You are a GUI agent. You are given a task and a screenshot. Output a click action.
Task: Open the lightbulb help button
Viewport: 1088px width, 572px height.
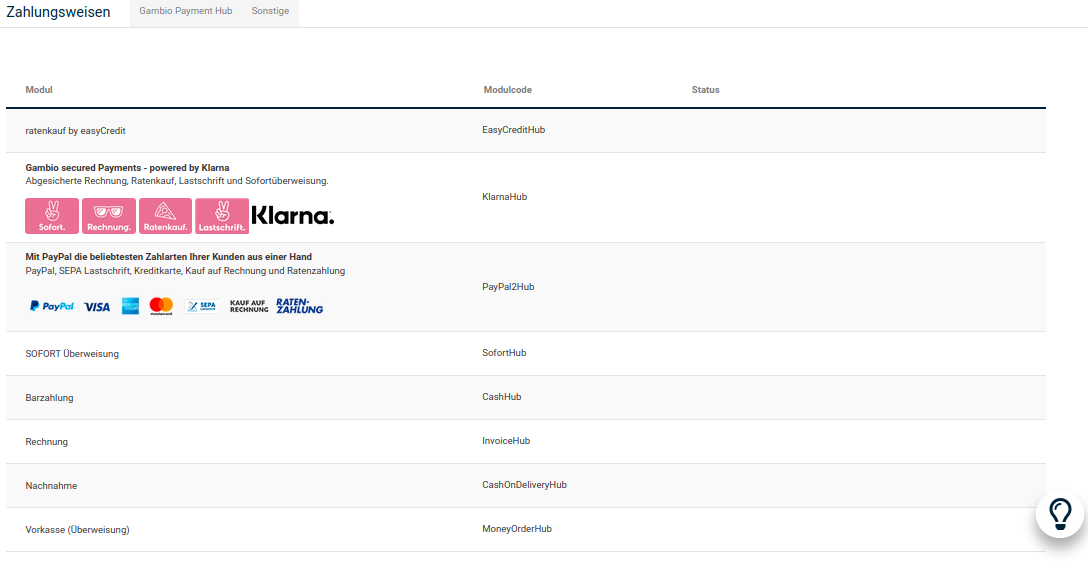pyautogui.click(x=1060, y=514)
